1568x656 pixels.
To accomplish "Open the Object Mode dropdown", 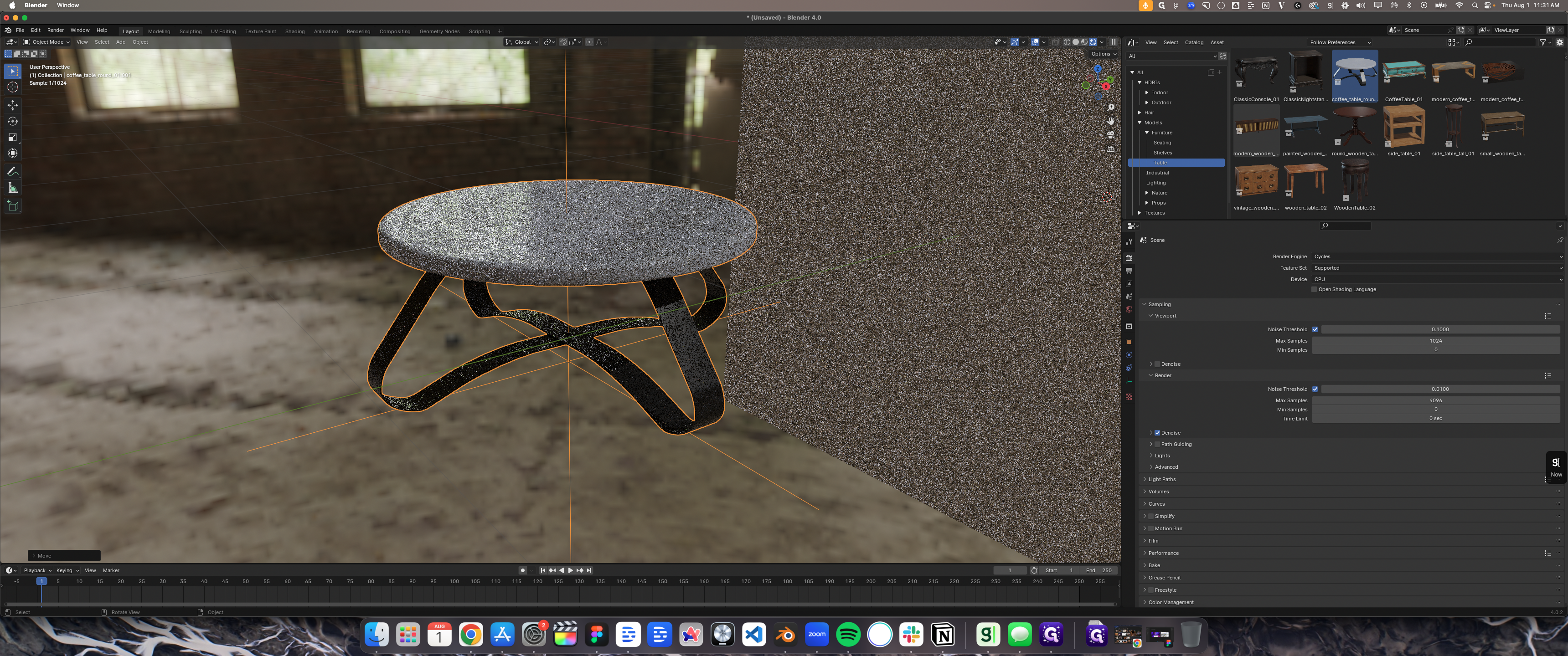I will click(46, 42).
